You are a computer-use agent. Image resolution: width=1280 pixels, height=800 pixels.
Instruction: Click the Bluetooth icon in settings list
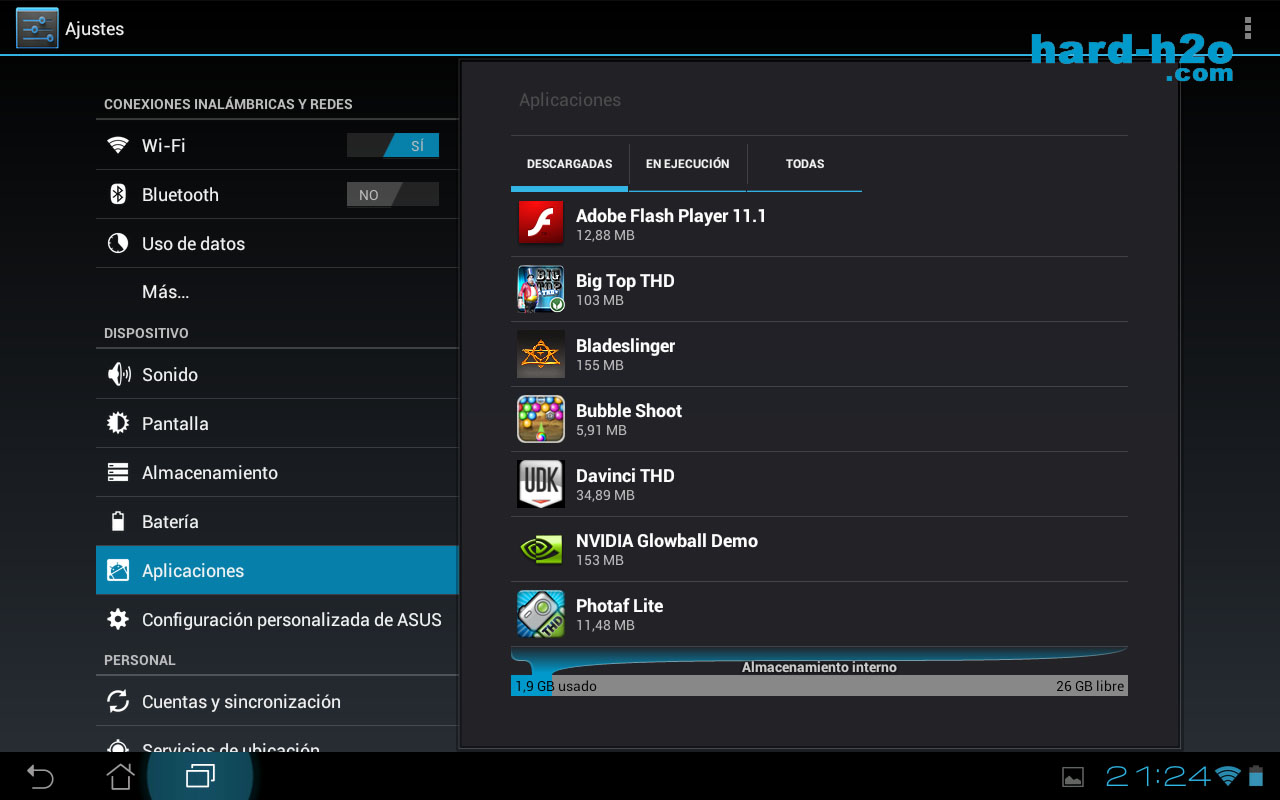click(x=118, y=194)
